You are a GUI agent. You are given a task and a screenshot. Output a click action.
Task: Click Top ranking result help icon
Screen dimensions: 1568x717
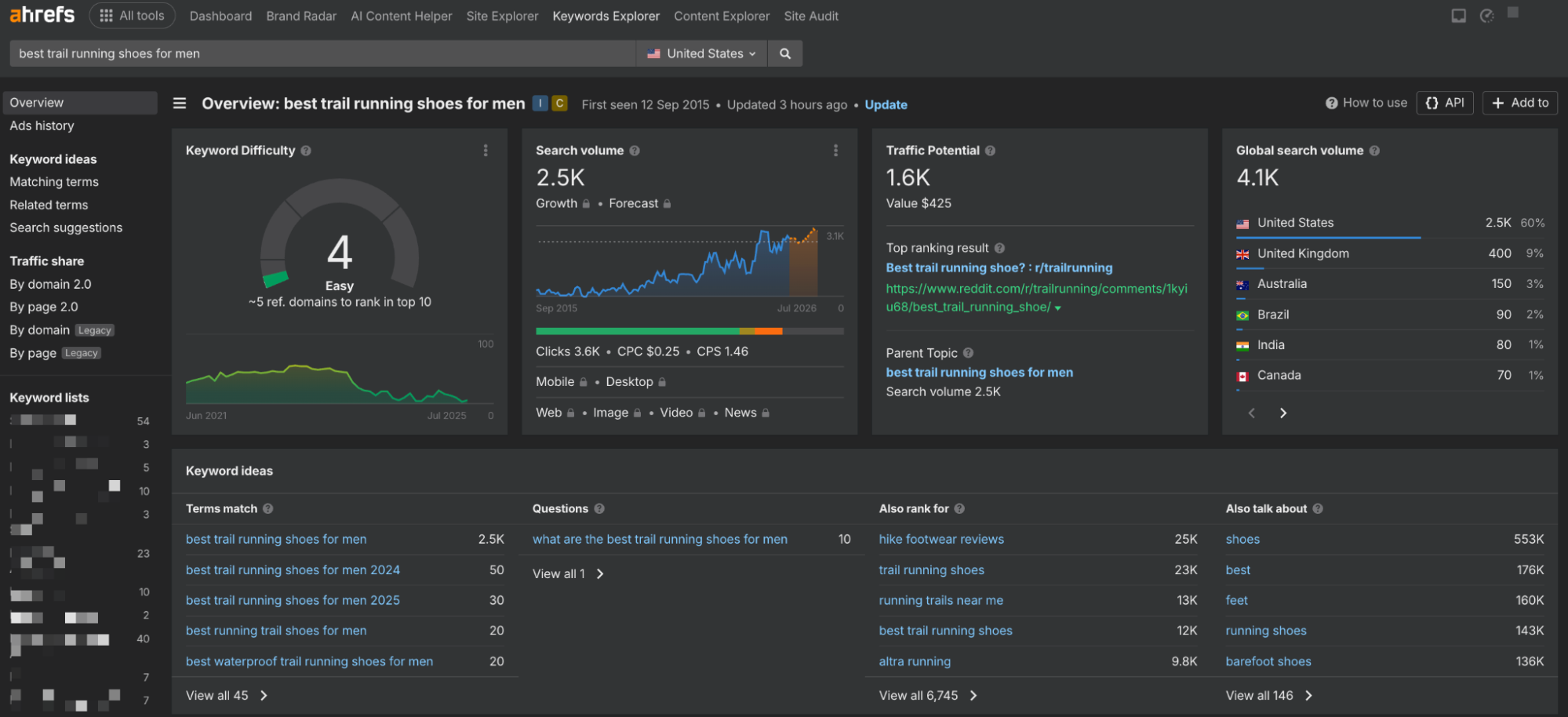click(999, 248)
